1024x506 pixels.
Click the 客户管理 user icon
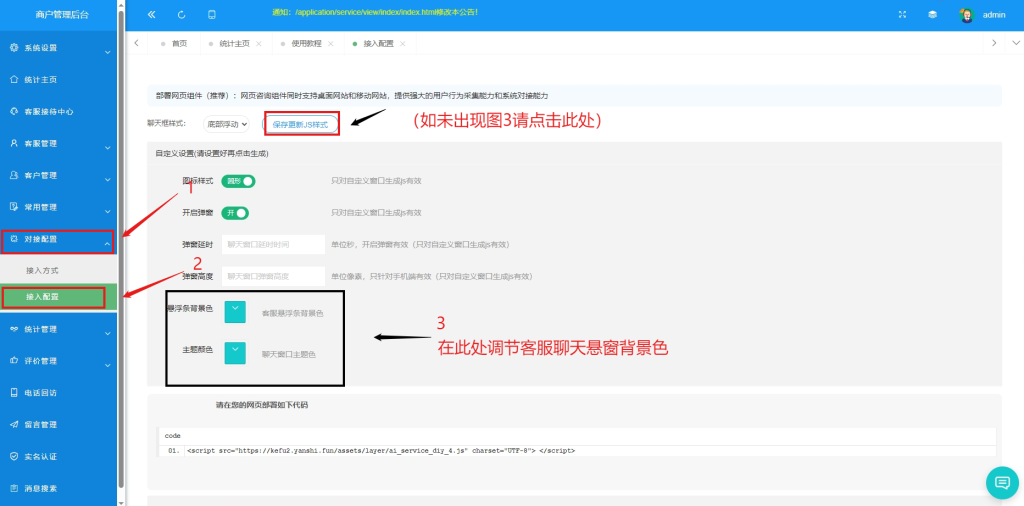(x=14, y=175)
